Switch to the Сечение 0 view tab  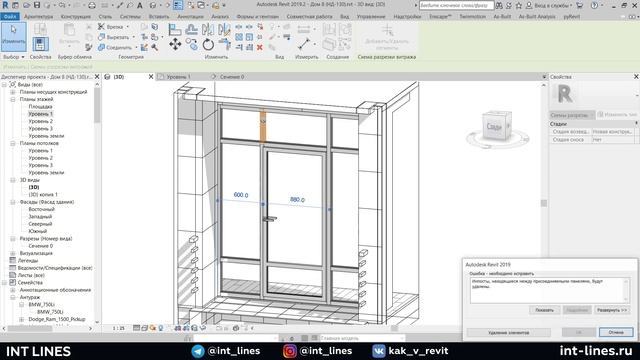(x=232, y=76)
